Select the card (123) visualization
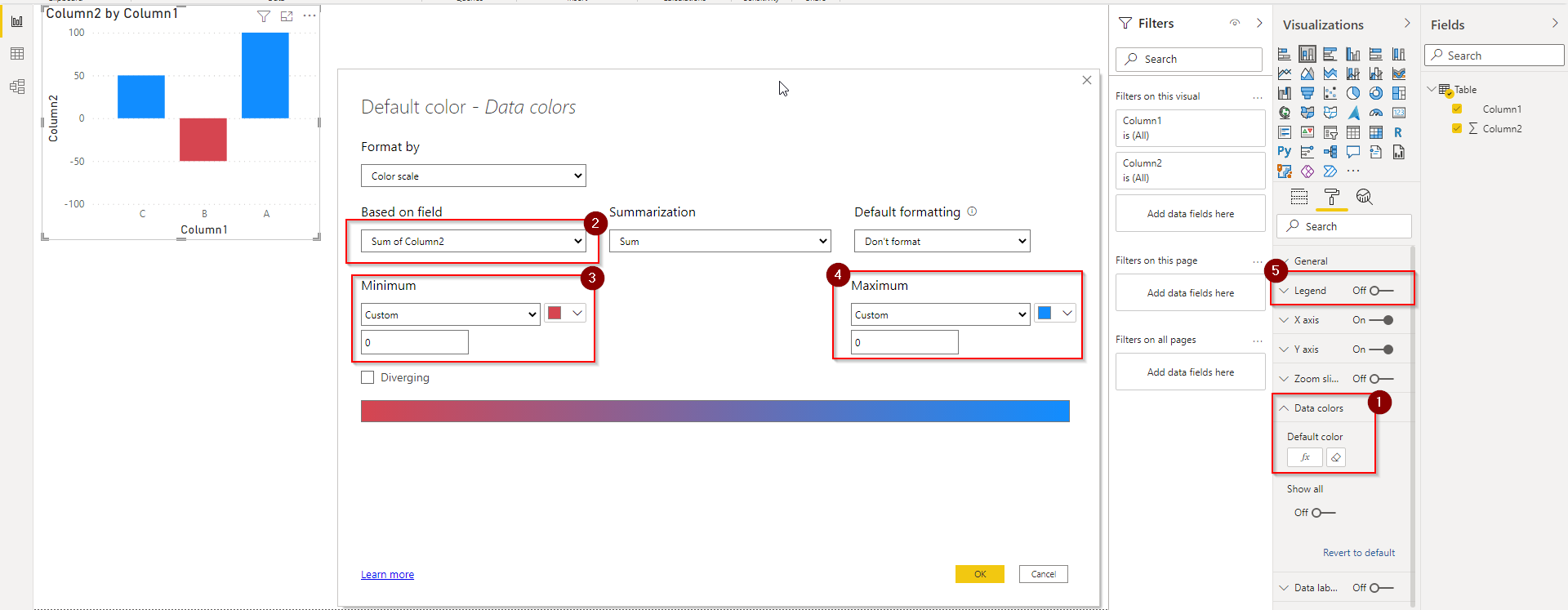The image size is (1568, 610). (x=1399, y=113)
